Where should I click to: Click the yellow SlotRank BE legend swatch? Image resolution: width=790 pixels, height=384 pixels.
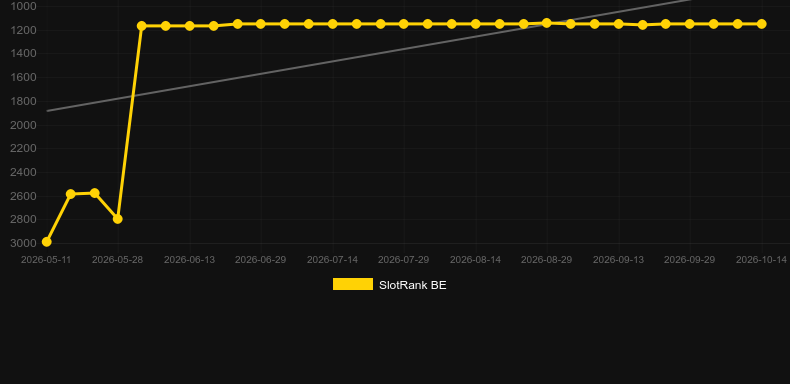click(x=353, y=284)
